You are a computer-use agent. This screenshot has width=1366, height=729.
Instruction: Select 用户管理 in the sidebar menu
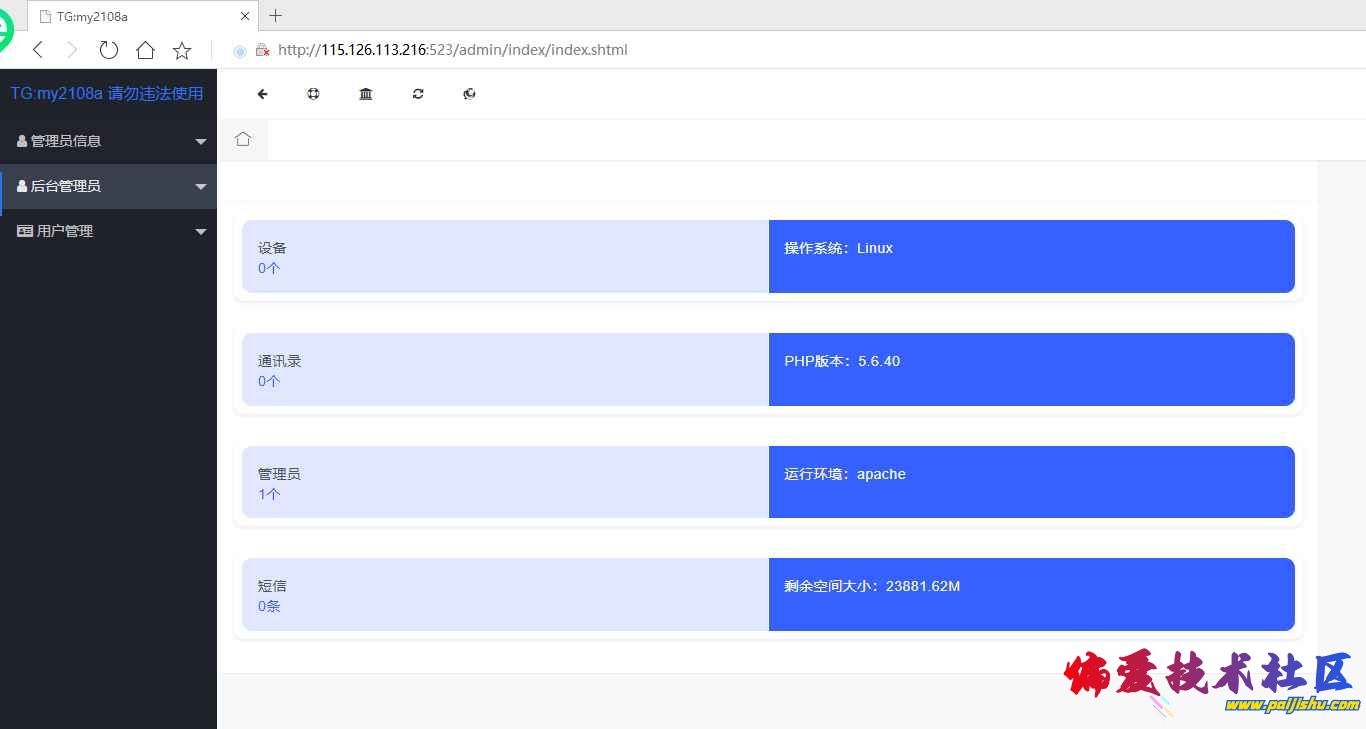[65, 231]
